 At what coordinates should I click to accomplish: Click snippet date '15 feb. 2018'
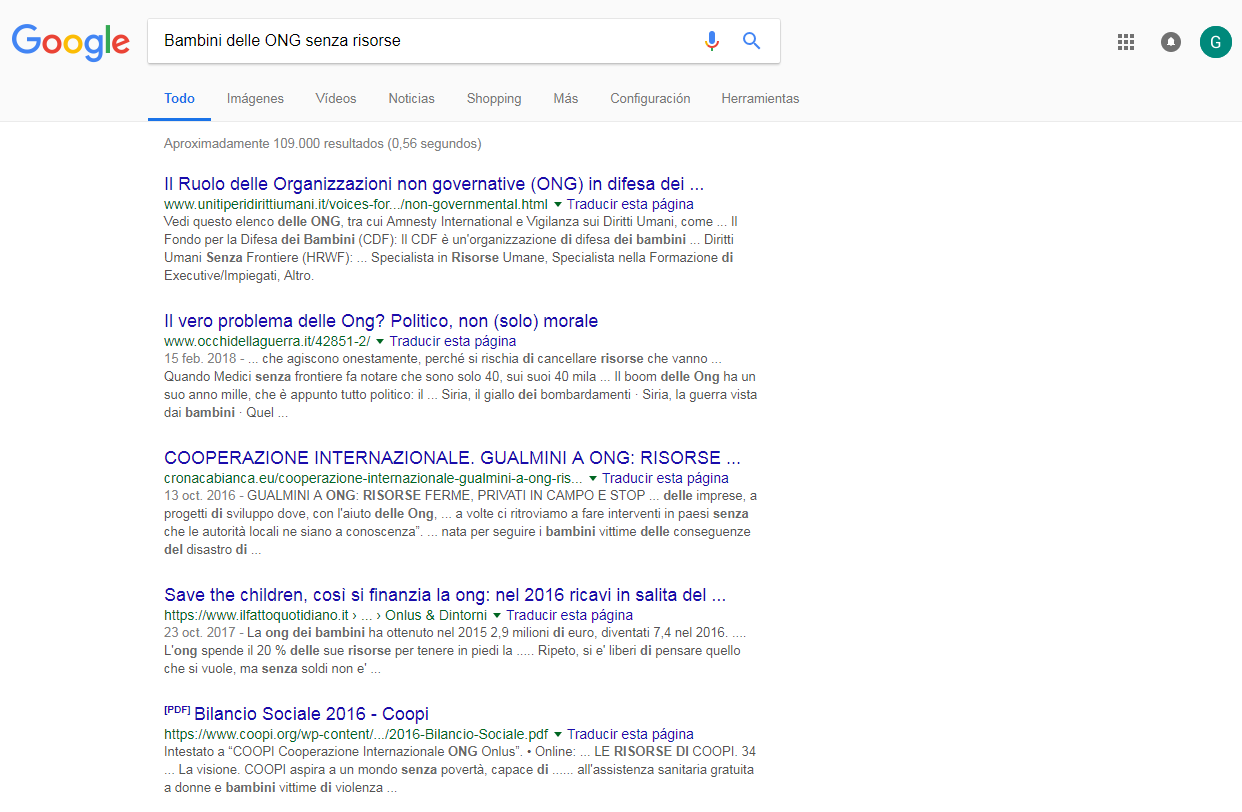(200, 358)
